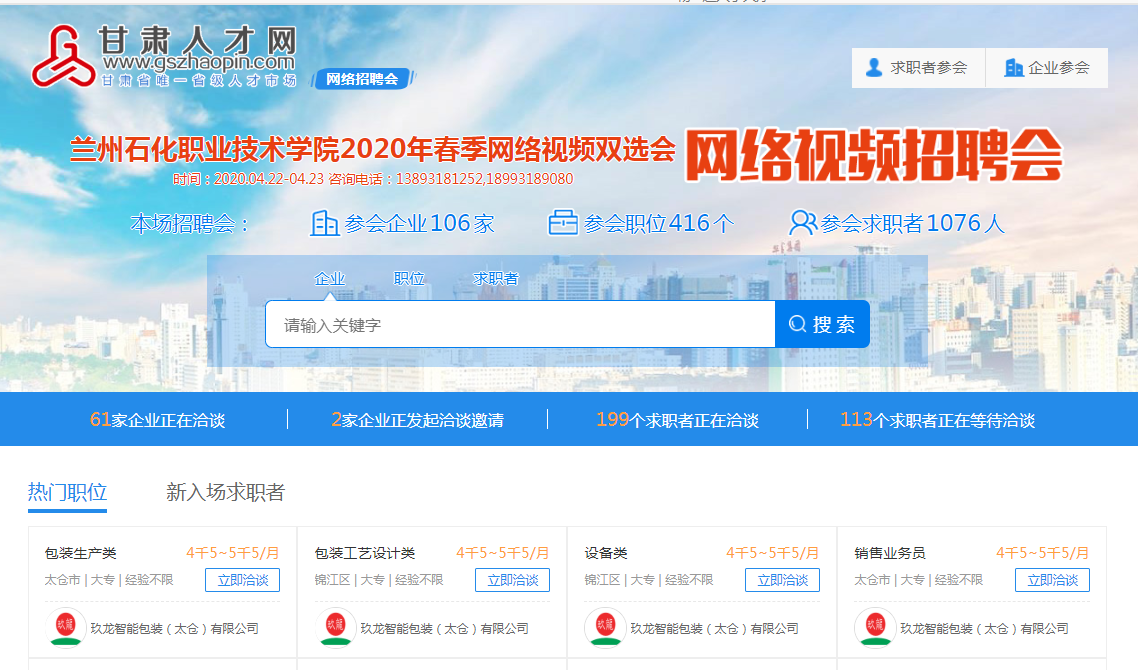Click the fair time and phone line

tap(373, 179)
